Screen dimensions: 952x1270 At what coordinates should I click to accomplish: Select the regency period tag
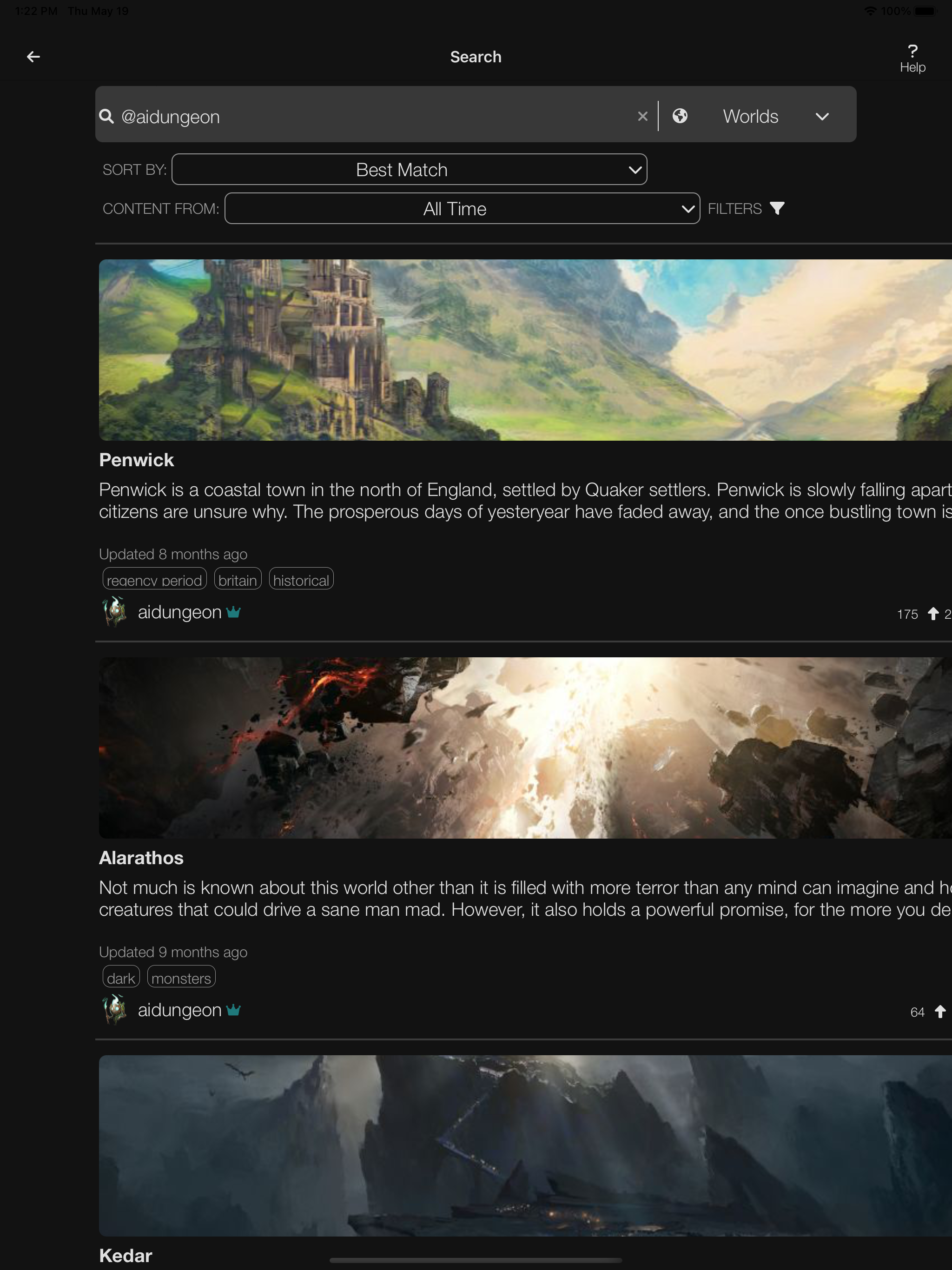pos(154,579)
